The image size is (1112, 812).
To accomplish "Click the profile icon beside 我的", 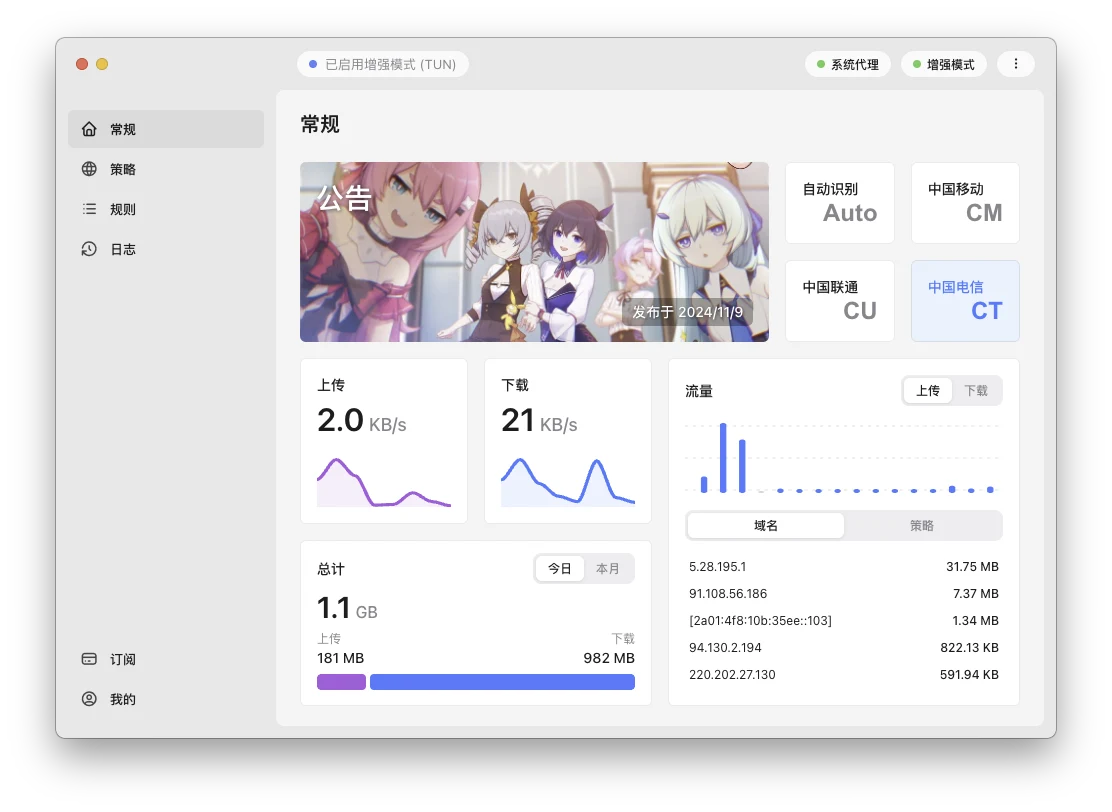I will pyautogui.click(x=89, y=699).
